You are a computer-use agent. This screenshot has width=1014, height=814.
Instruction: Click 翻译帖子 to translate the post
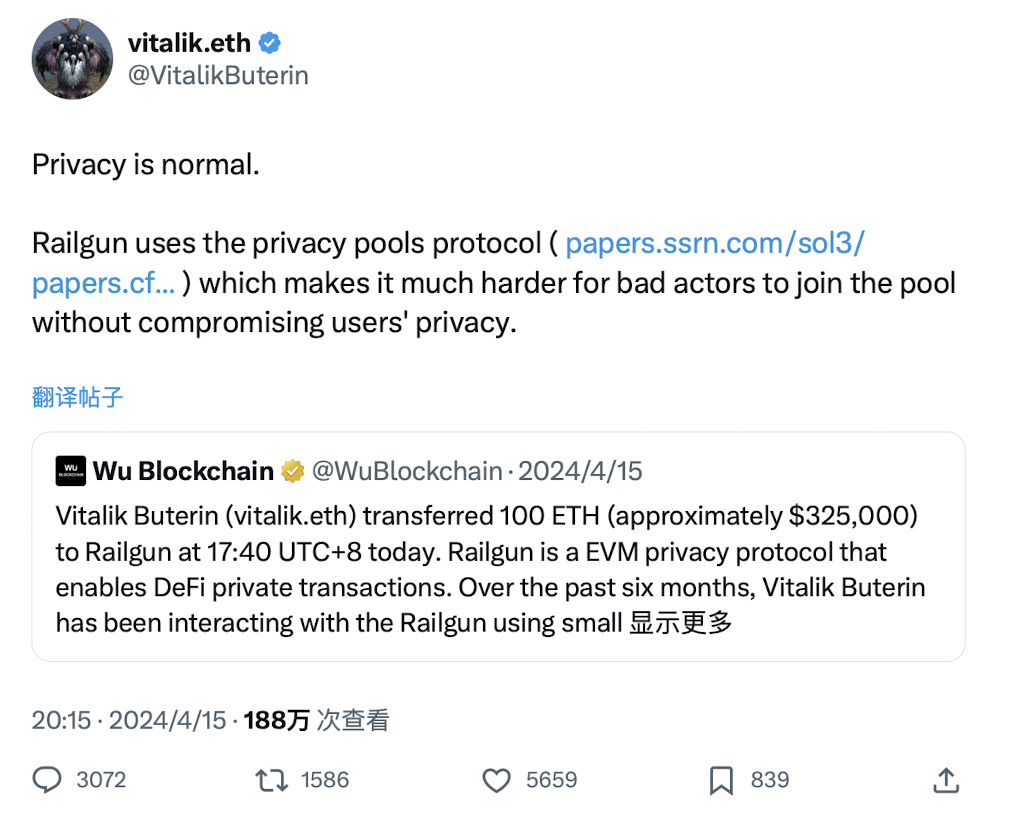pyautogui.click(x=77, y=397)
